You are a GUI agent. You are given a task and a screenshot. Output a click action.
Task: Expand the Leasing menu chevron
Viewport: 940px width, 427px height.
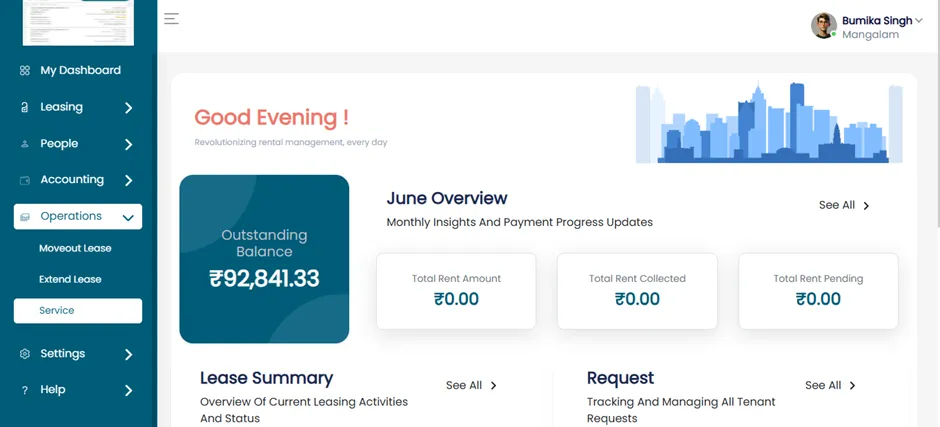click(x=128, y=108)
